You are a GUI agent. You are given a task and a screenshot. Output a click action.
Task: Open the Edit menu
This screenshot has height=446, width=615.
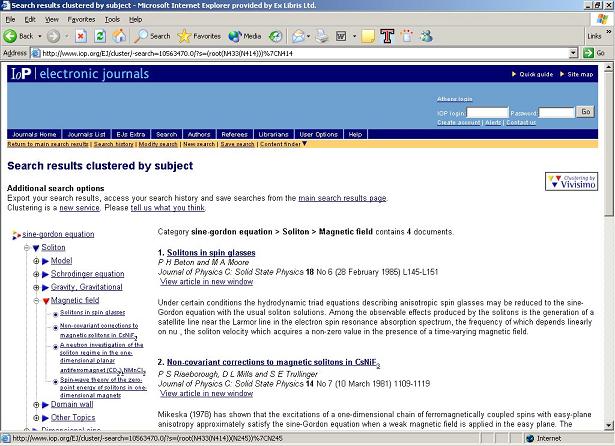[x=30, y=19]
